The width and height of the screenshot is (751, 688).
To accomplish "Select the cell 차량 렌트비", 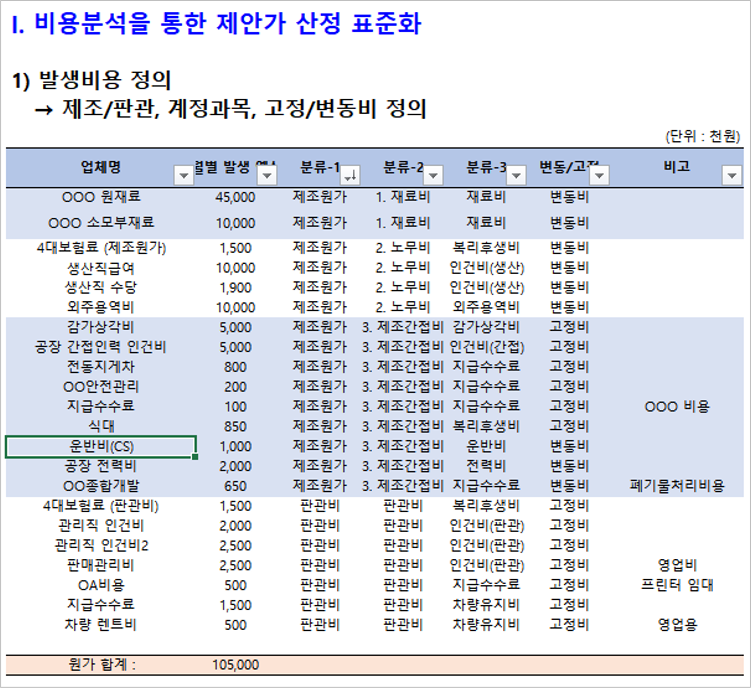I will click(x=101, y=625).
